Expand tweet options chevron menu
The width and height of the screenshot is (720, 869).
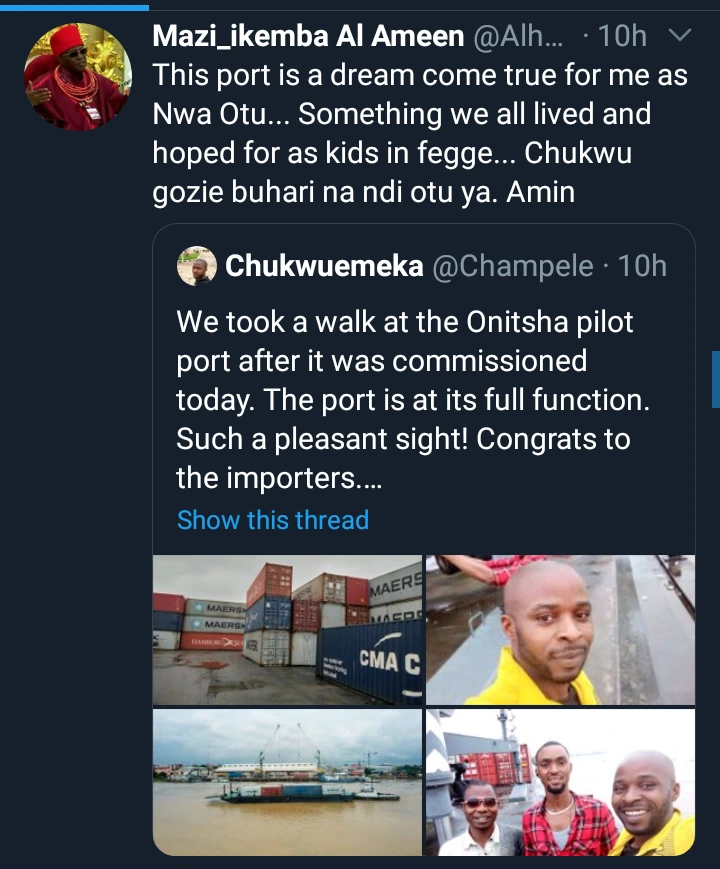680,35
